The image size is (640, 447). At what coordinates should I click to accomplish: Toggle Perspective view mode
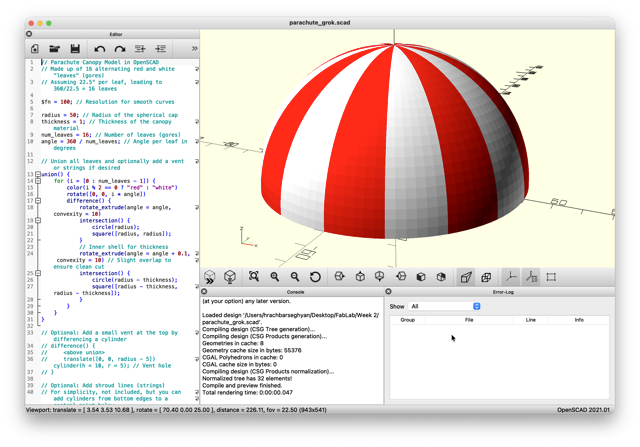tap(466, 277)
